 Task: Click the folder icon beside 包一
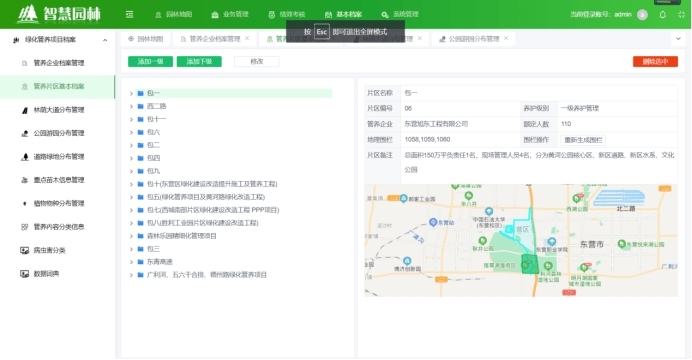pyautogui.click(x=140, y=93)
